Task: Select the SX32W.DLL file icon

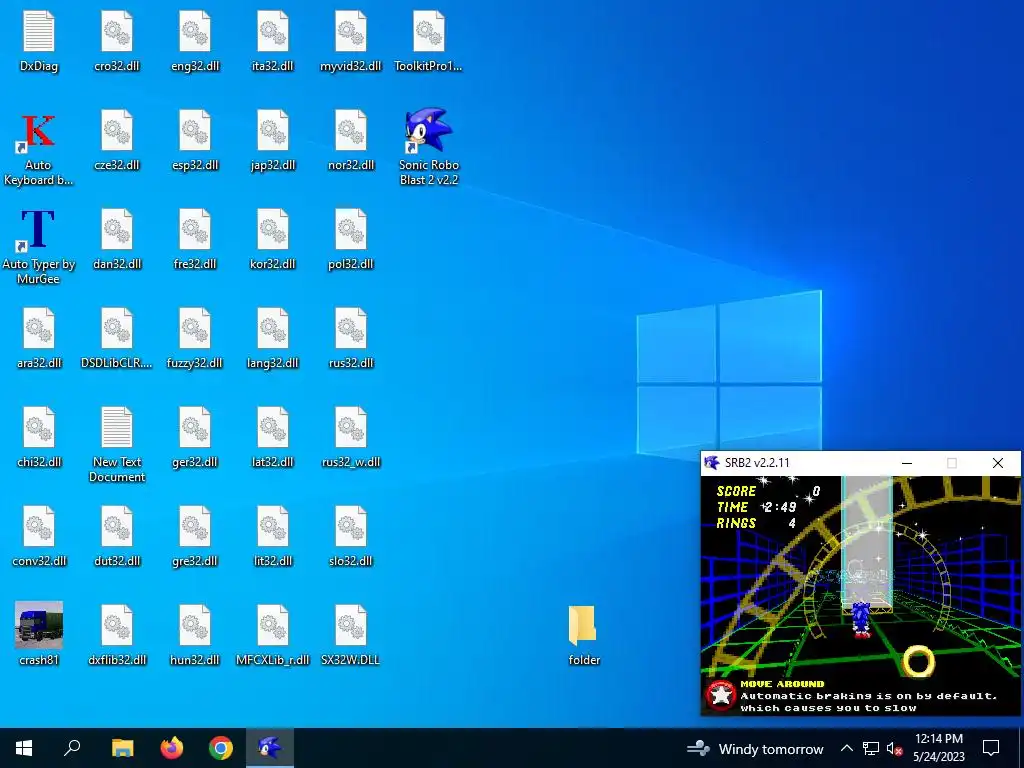Action: (351, 626)
